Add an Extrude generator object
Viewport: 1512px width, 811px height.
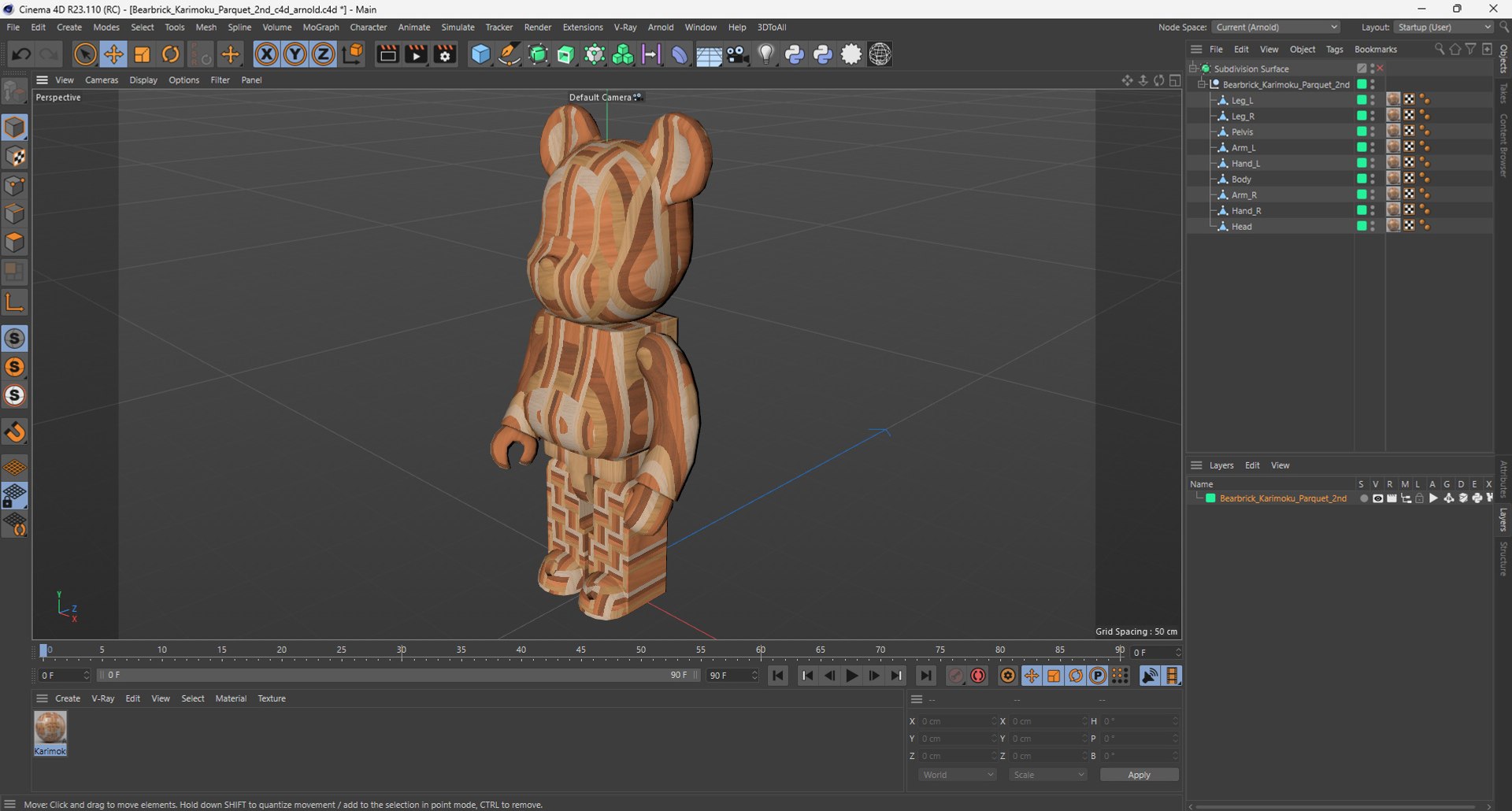(566, 54)
